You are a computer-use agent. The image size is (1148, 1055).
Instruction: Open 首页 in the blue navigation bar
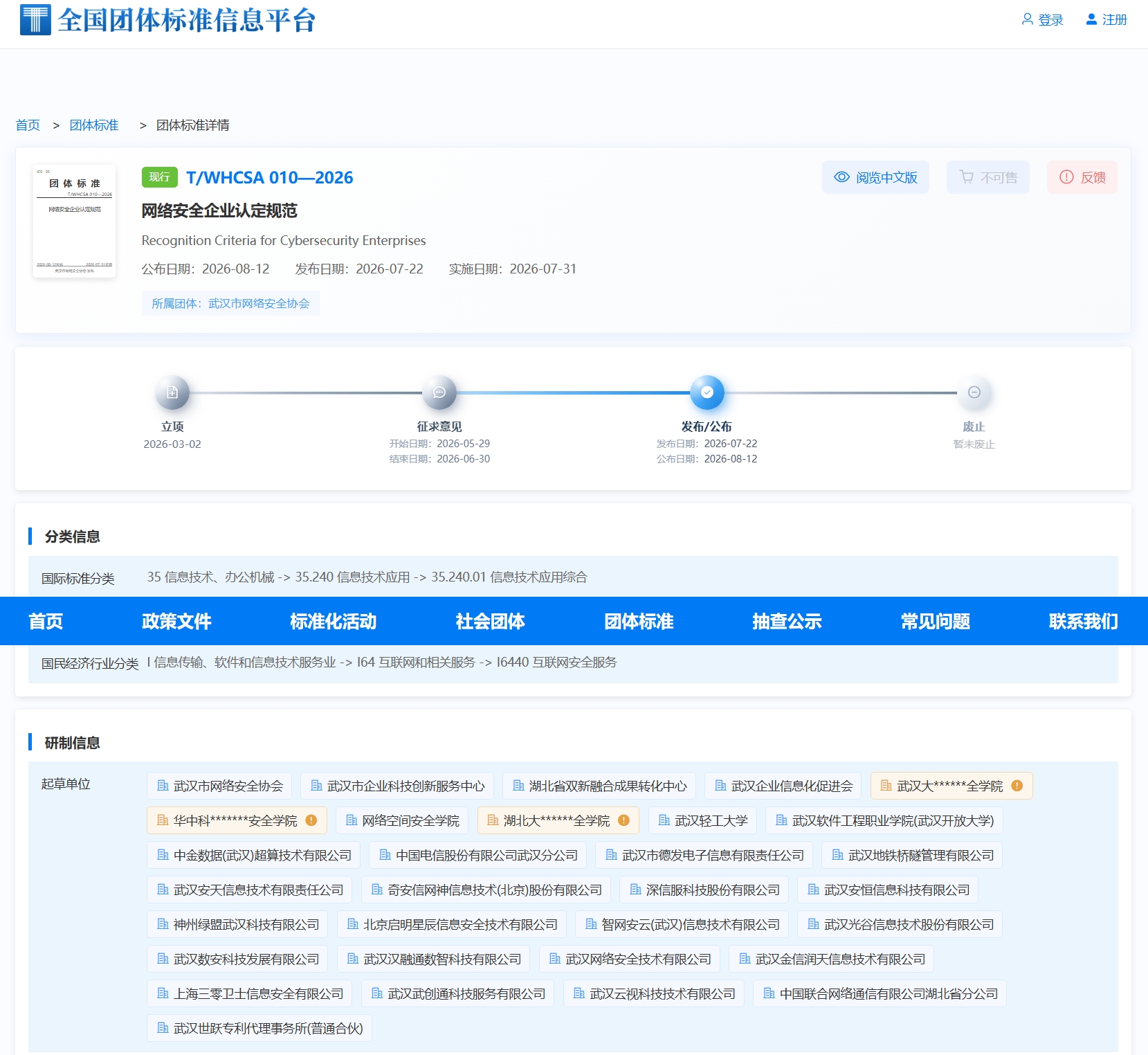click(x=46, y=622)
